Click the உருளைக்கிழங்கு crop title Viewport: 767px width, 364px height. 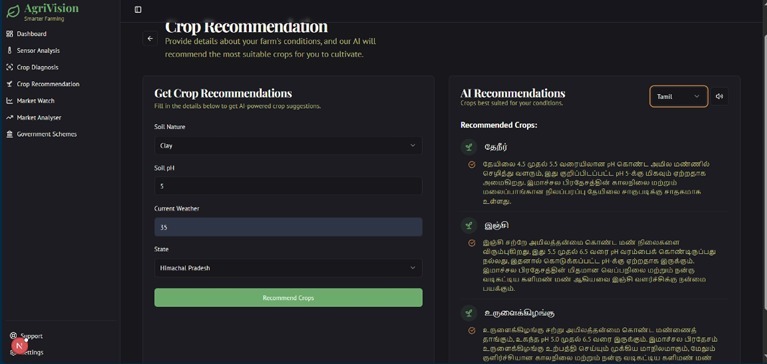point(519,312)
